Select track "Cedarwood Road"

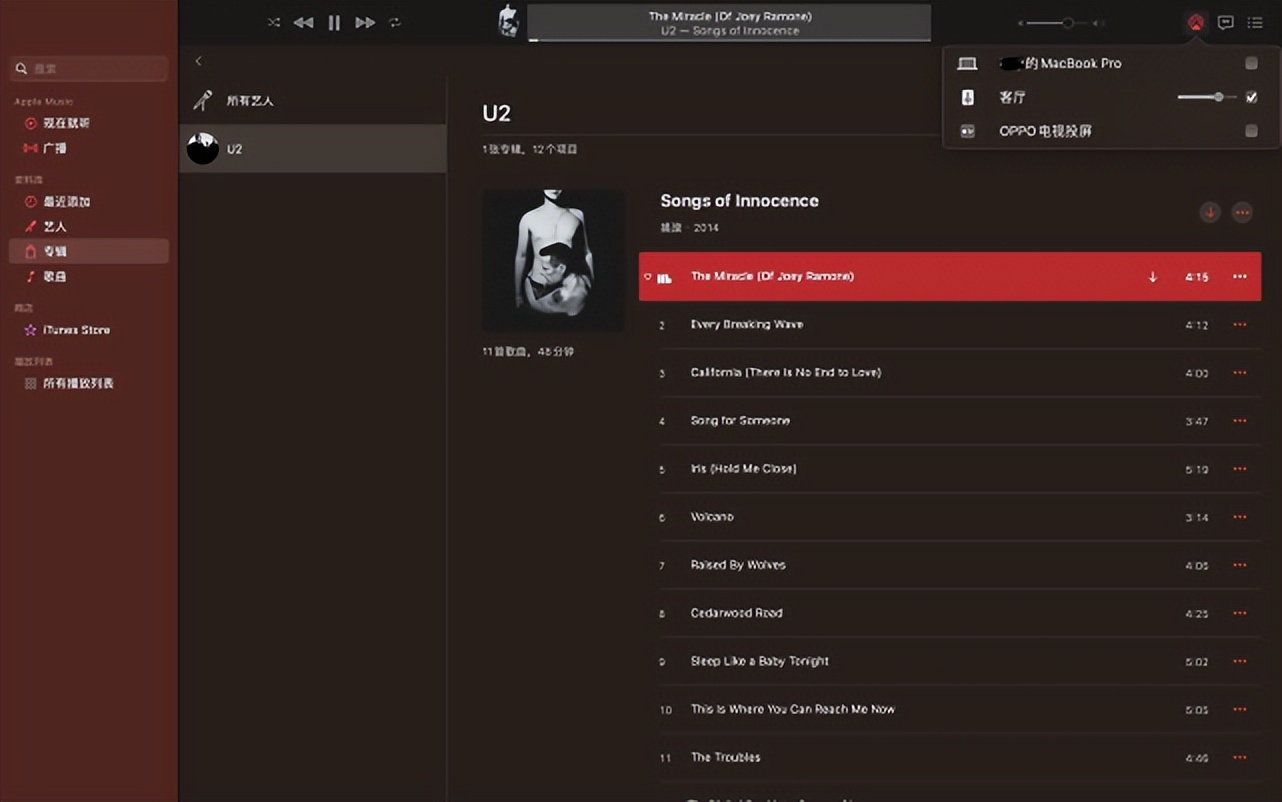(x=950, y=613)
